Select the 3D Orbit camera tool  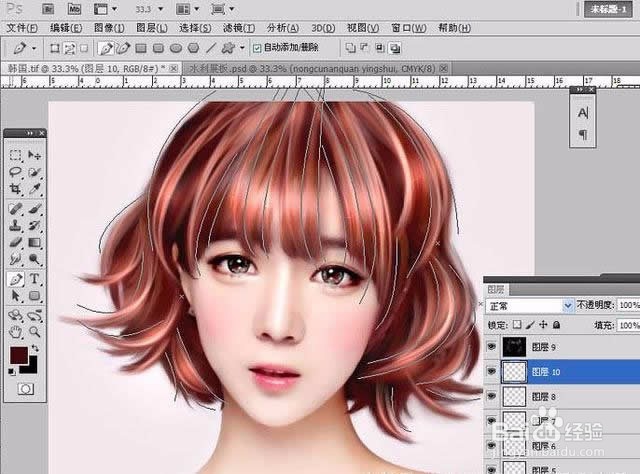(x=35, y=315)
